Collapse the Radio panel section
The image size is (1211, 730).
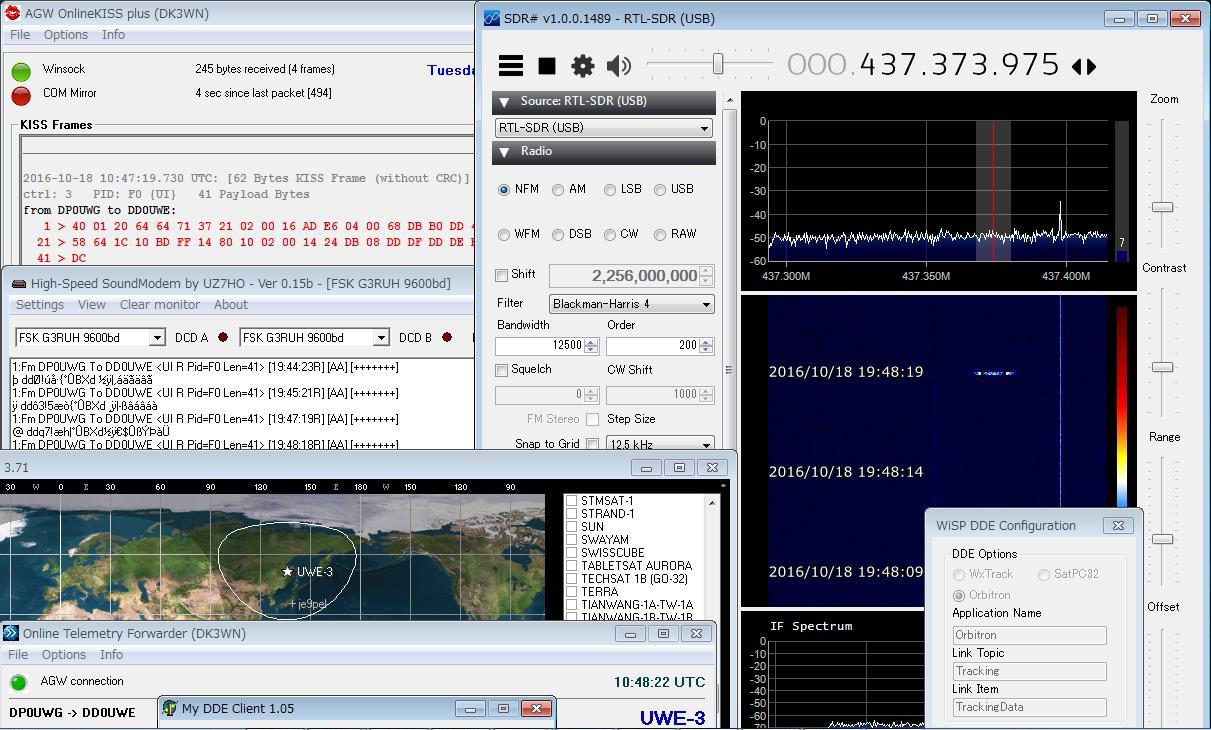[505, 152]
